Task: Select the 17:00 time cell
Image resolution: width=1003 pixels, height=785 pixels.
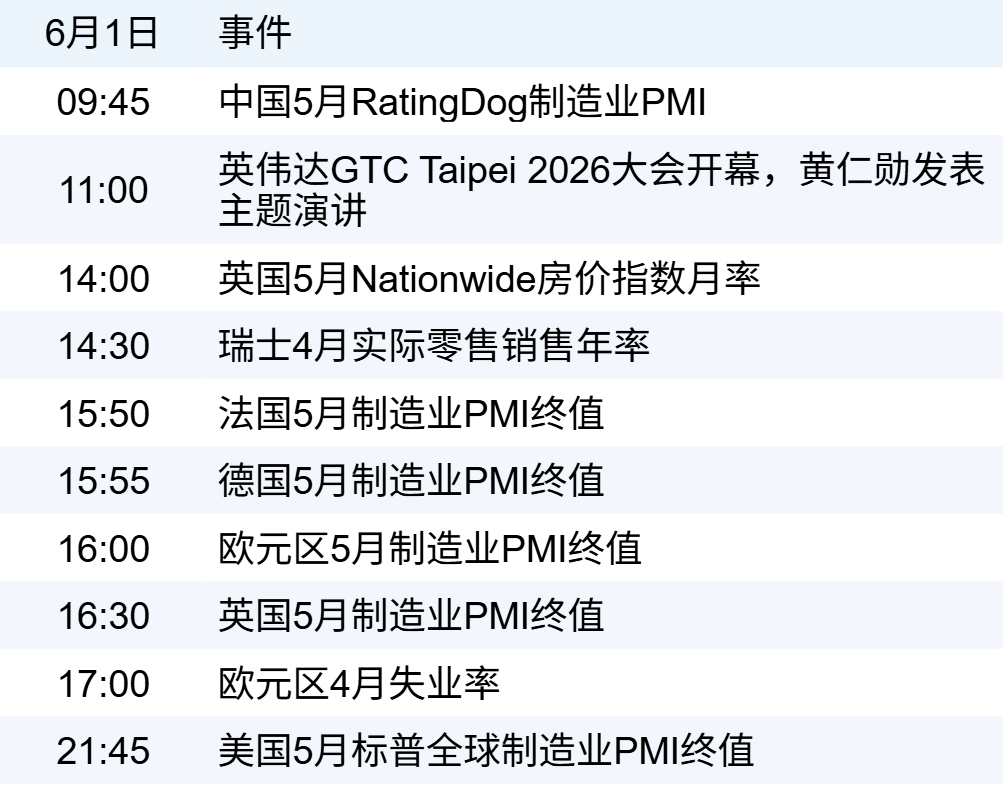Action: [x=103, y=683]
